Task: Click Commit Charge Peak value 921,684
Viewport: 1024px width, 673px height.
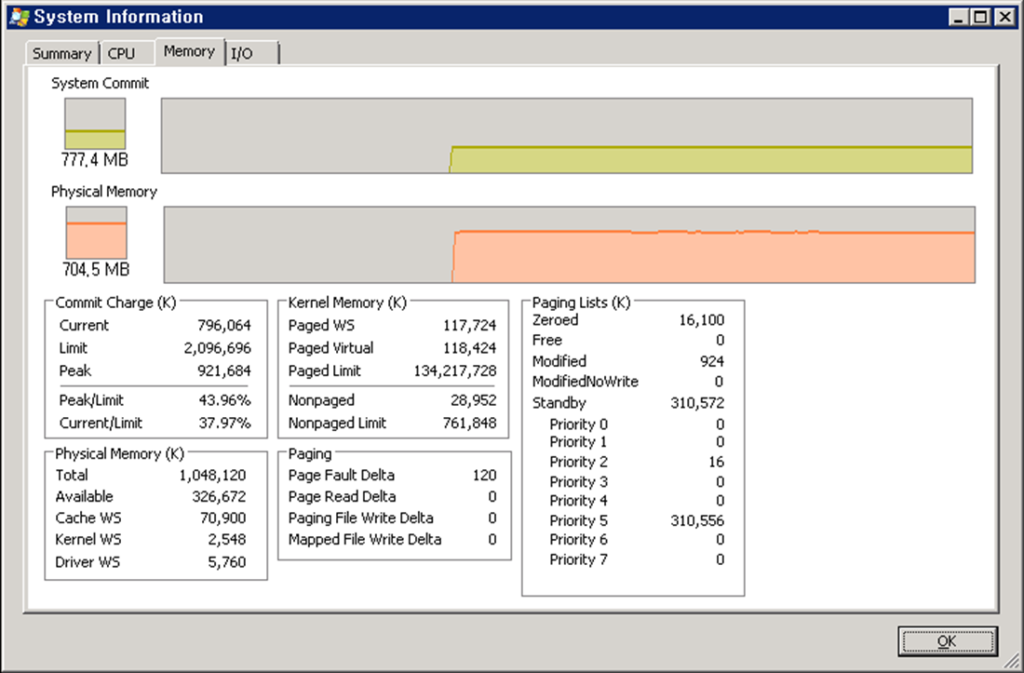Action: click(x=224, y=371)
